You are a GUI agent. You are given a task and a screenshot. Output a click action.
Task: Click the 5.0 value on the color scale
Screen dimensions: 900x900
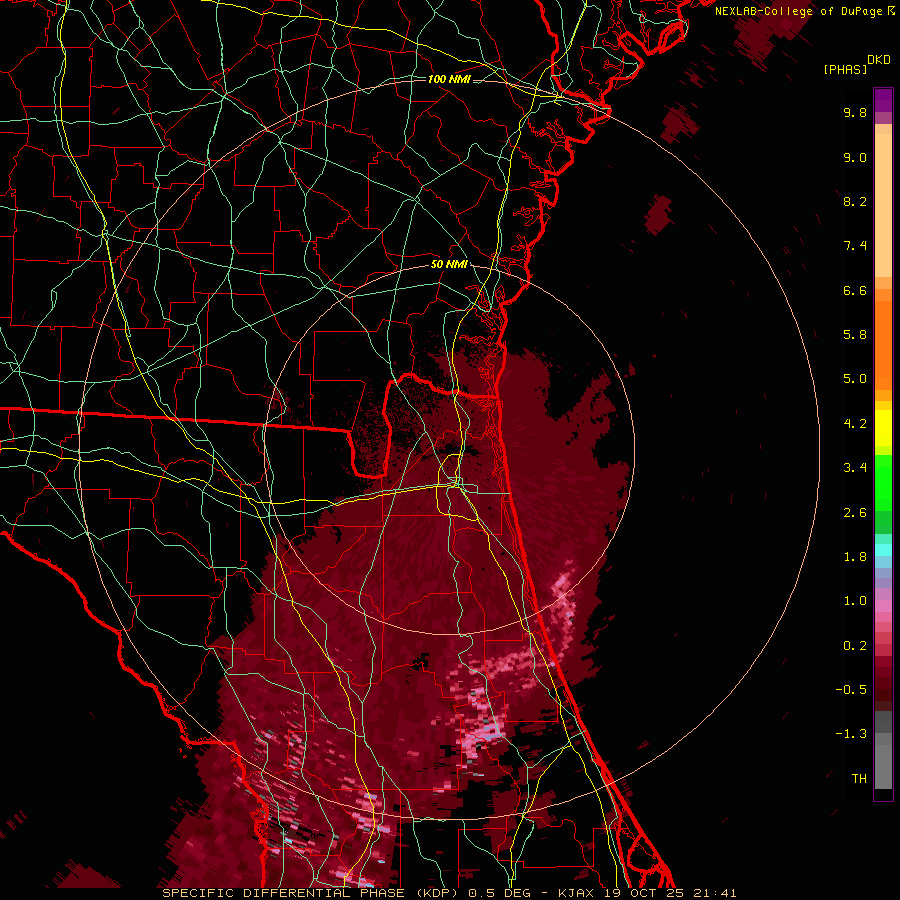855,379
